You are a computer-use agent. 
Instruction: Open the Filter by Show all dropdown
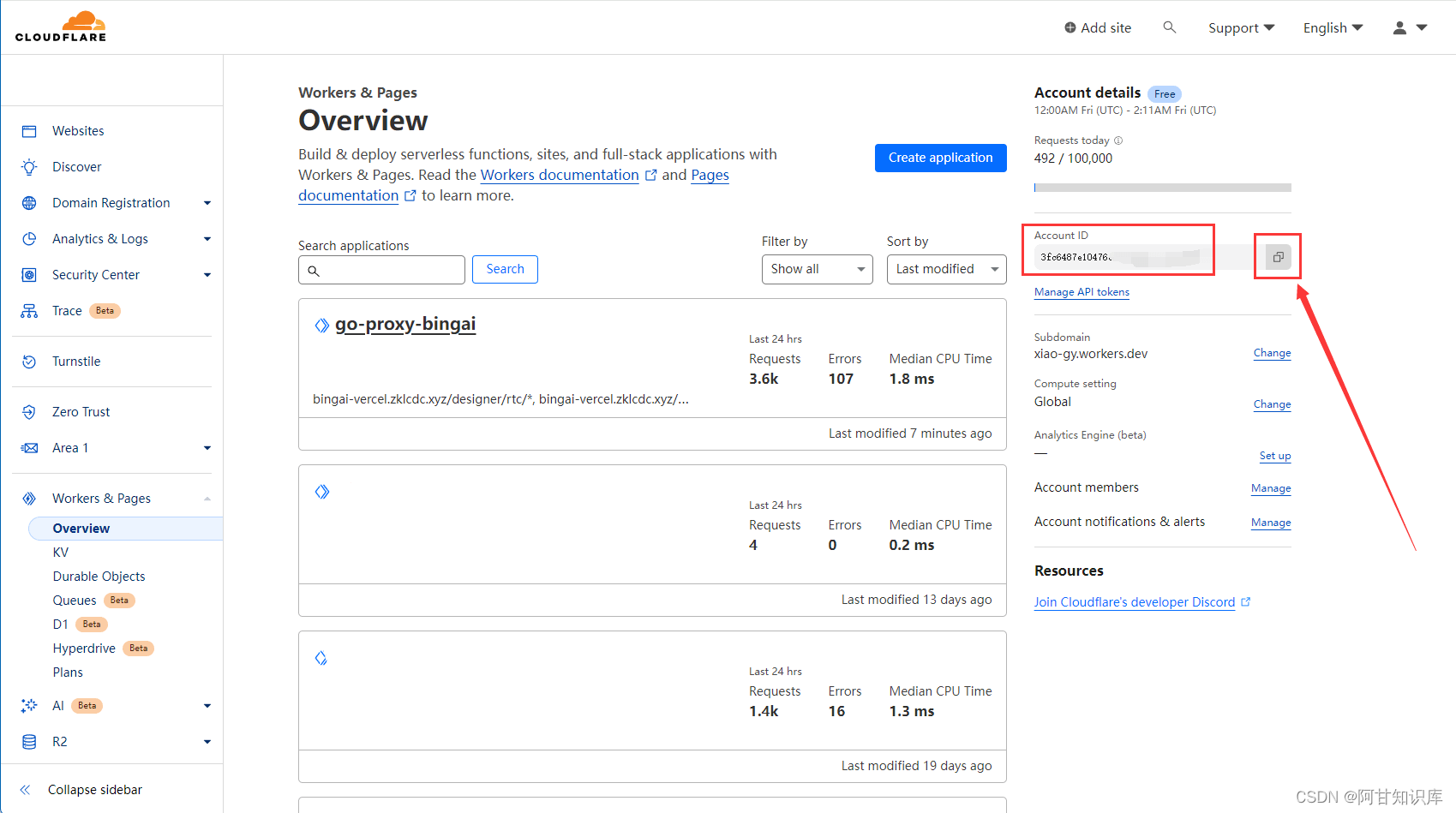coord(817,269)
